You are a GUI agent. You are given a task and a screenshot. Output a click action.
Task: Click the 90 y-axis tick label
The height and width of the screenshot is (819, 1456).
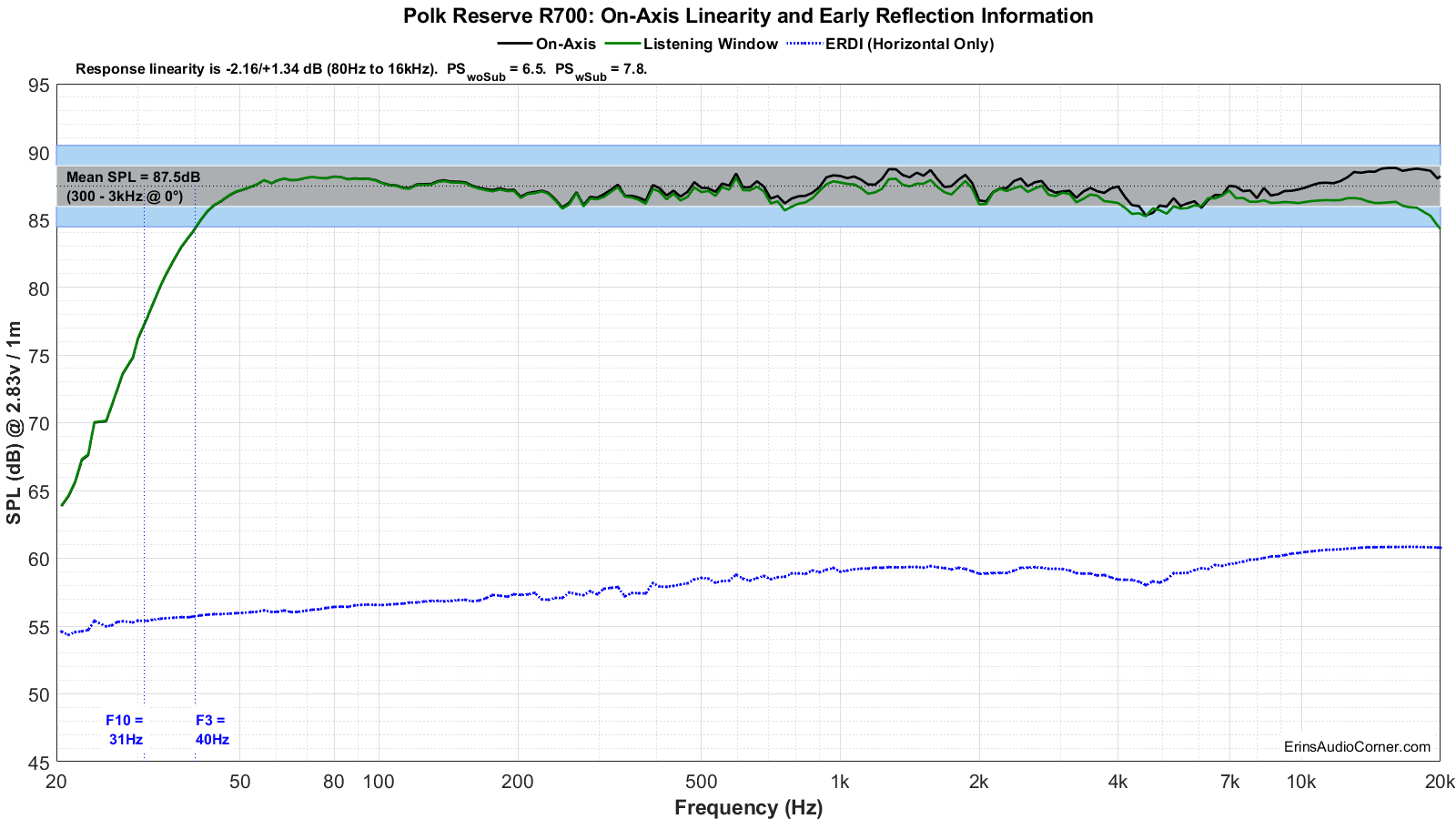(x=39, y=153)
